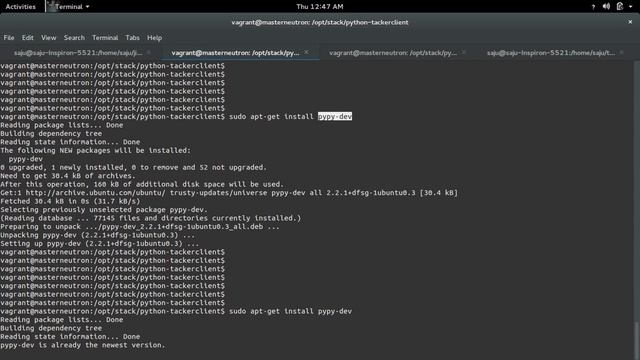Image resolution: width=640 pixels, height=360 pixels.
Task: Open the Activities overview
Action: 20,7
